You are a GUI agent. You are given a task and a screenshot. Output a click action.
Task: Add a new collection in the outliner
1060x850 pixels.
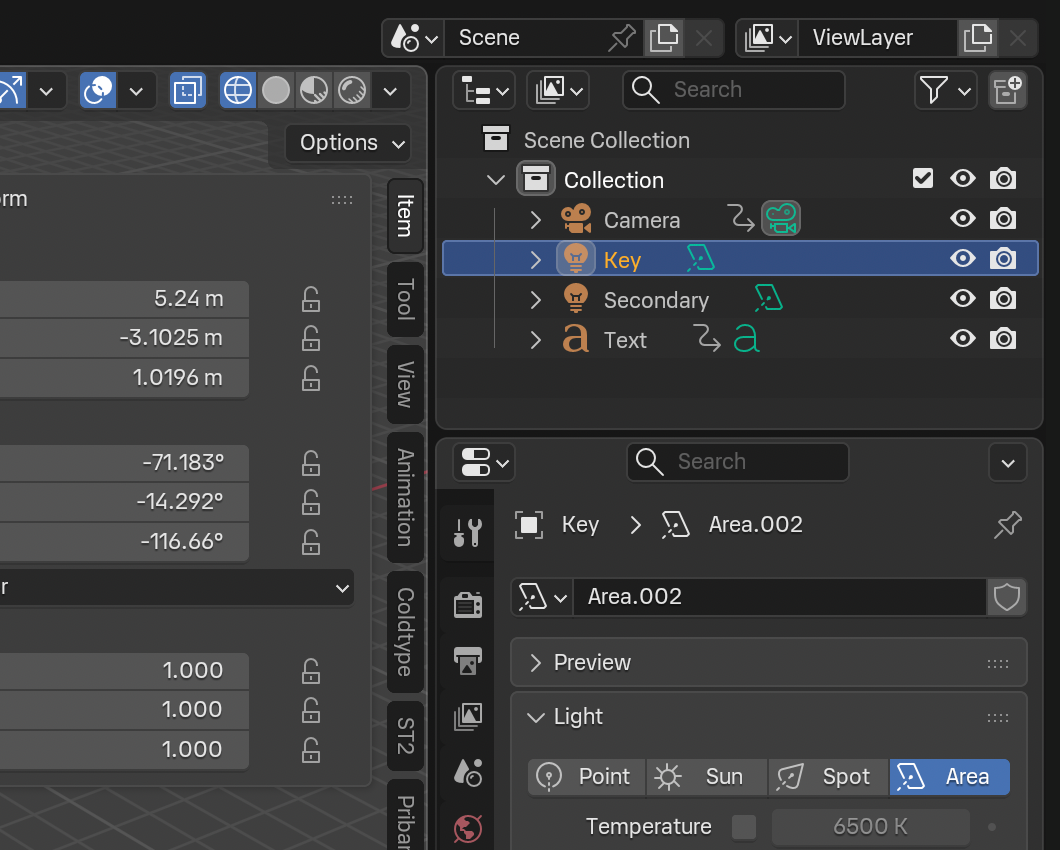[x=1008, y=90]
